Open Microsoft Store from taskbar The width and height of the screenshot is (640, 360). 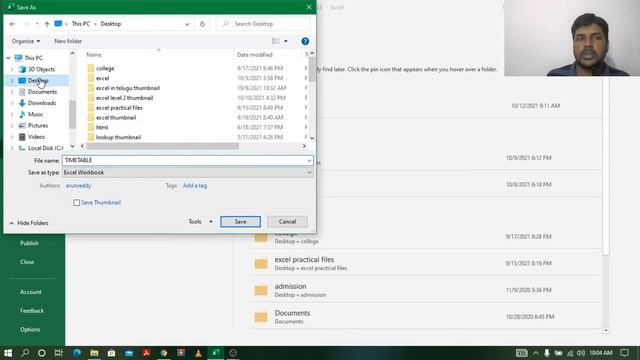pos(111,353)
